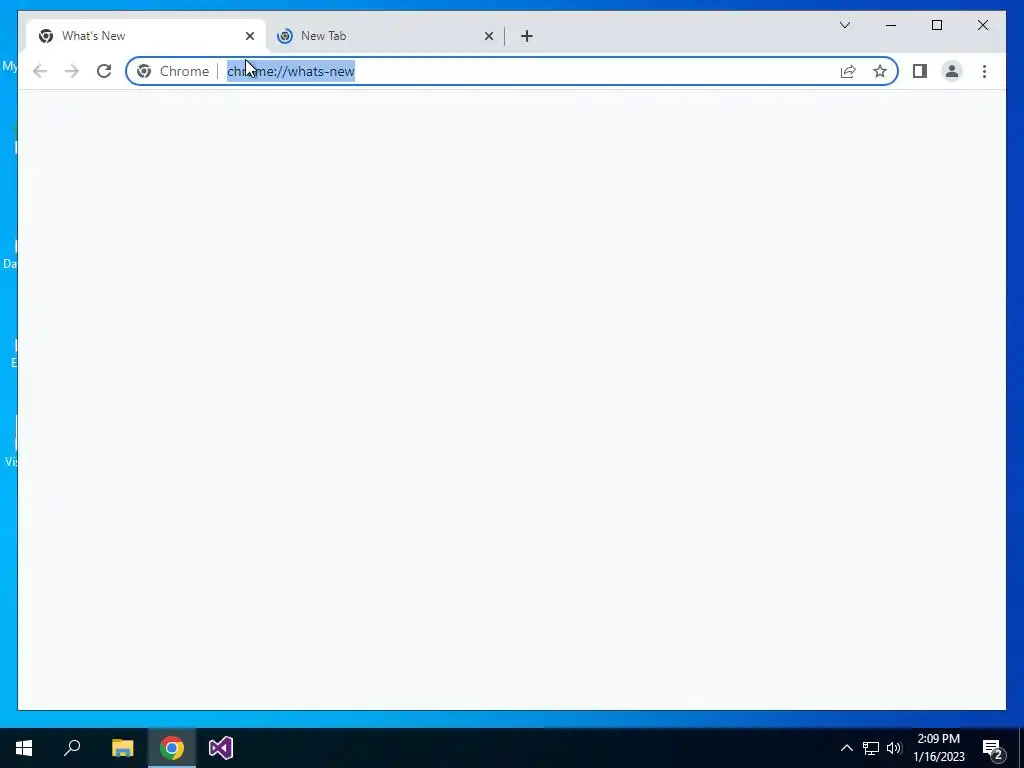Open the profile avatar menu
Viewport: 1024px width, 768px height.
(952, 71)
